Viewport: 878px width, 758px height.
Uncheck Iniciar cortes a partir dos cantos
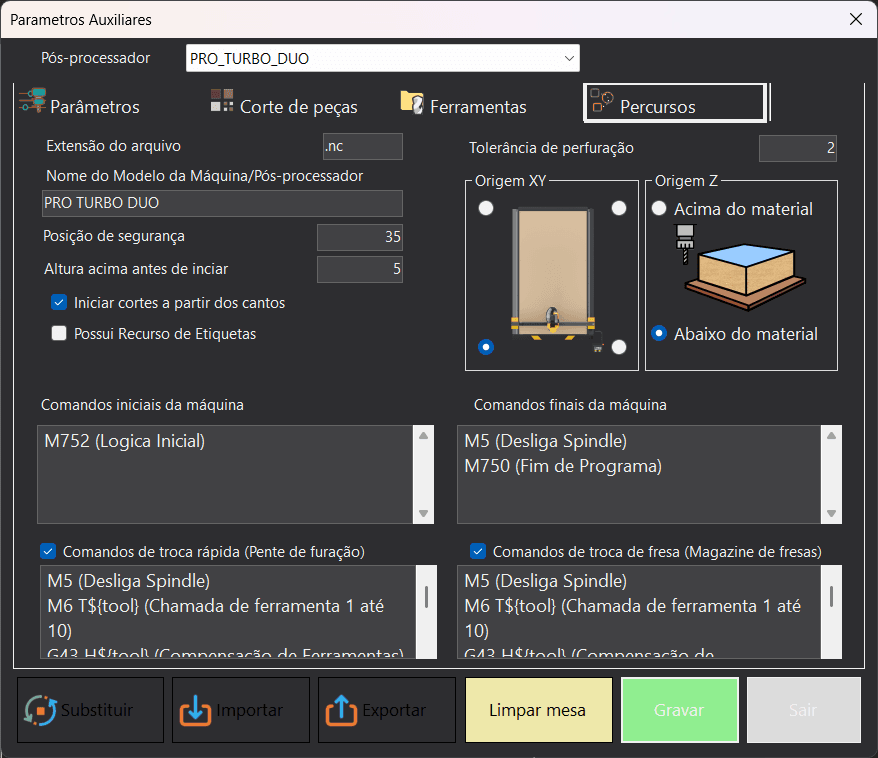pyautogui.click(x=59, y=302)
